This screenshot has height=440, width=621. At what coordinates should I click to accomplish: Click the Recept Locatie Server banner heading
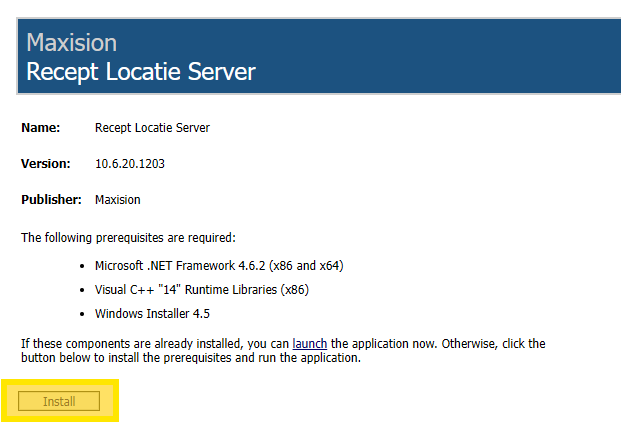[x=141, y=72]
